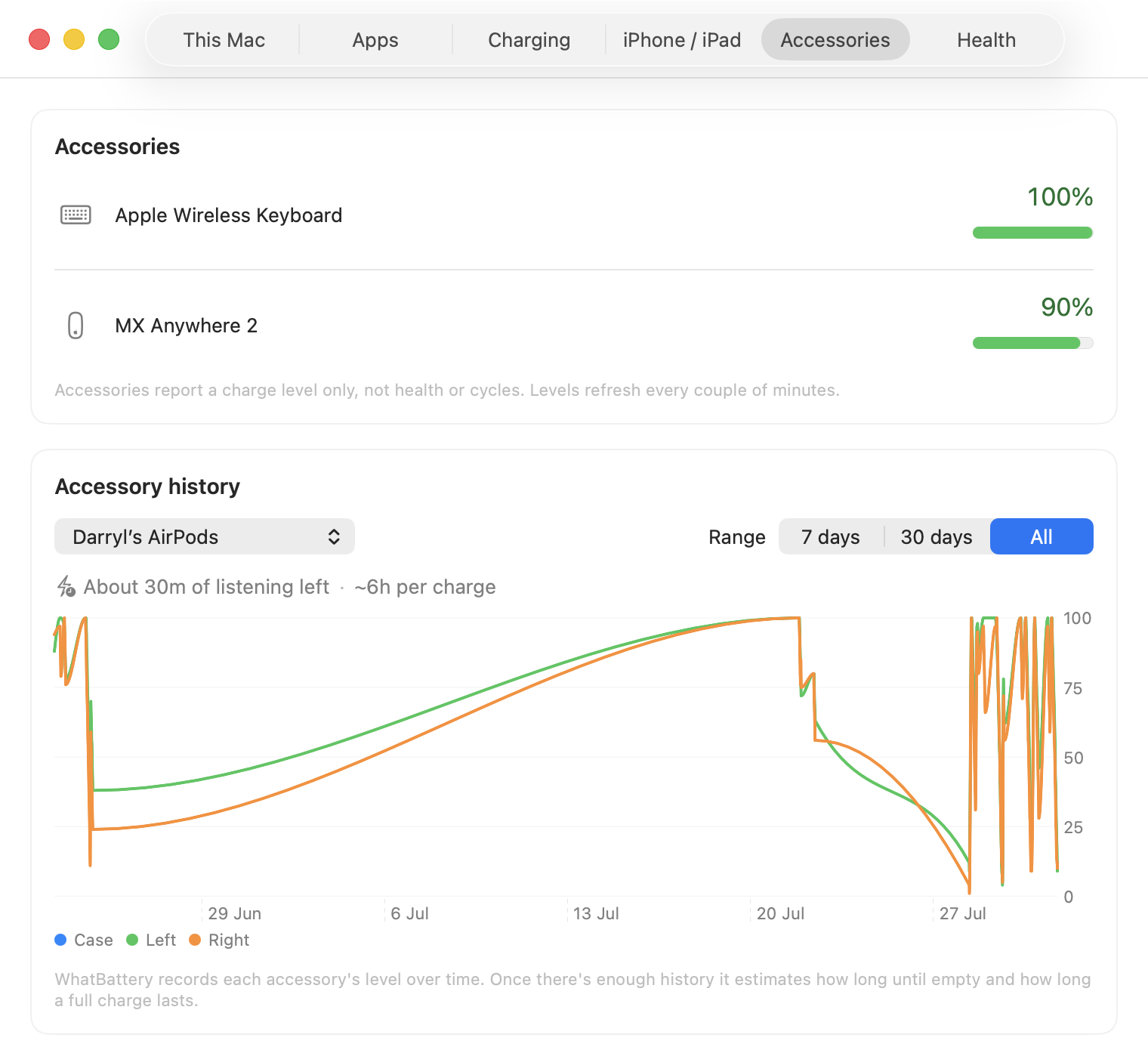The width and height of the screenshot is (1148, 1050).
Task: Click the 27 Jul axis label
Action: [x=963, y=913]
